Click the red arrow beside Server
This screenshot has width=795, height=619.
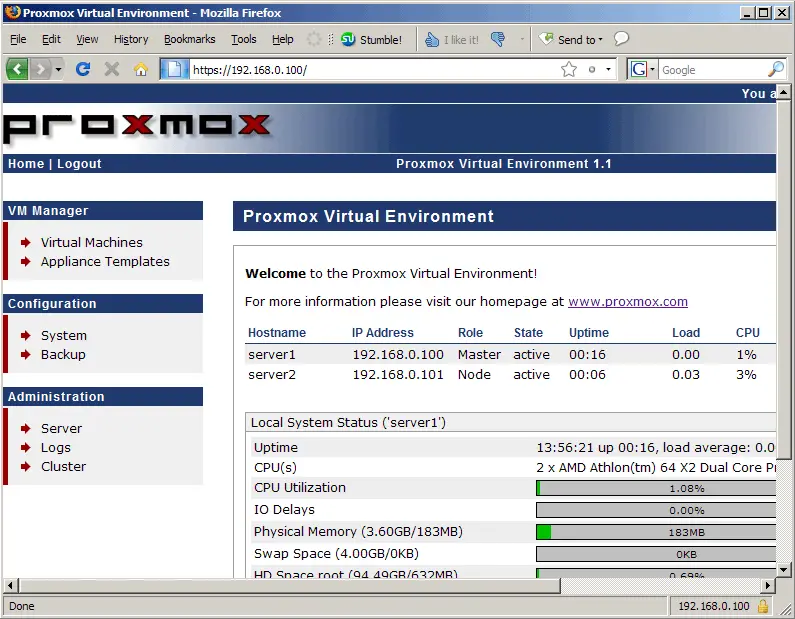[x=25, y=428]
